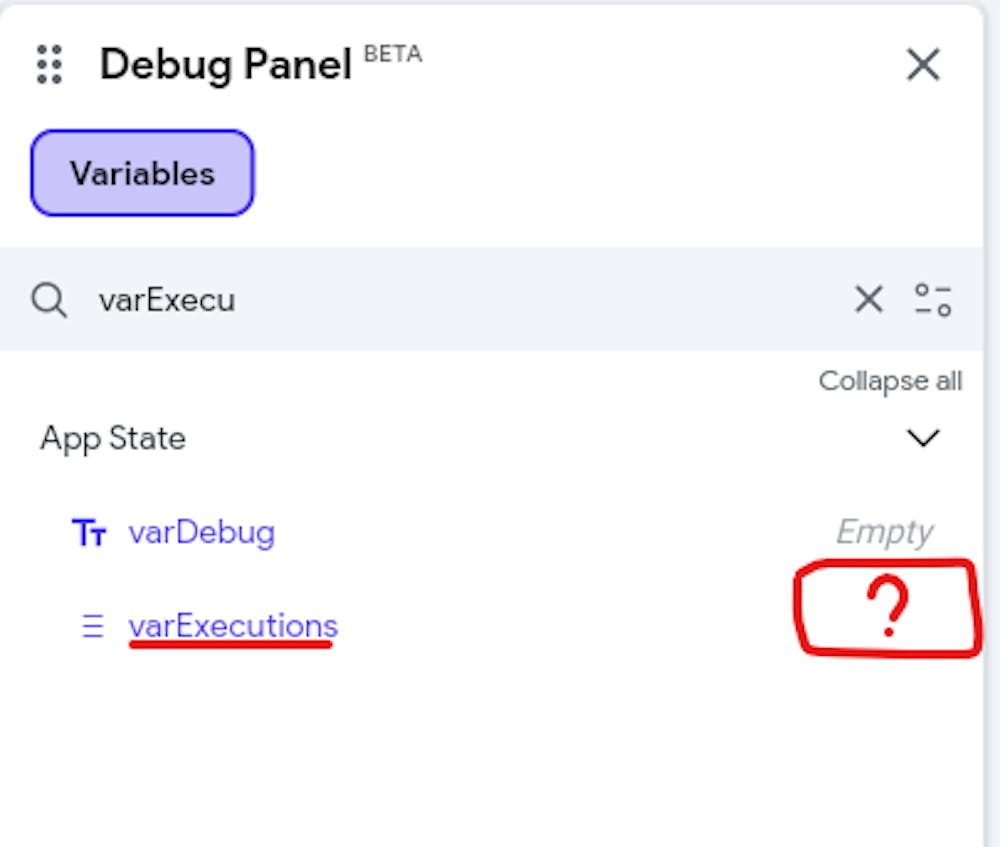Click the App State section header label
This screenshot has width=1000, height=847.
click(113, 438)
